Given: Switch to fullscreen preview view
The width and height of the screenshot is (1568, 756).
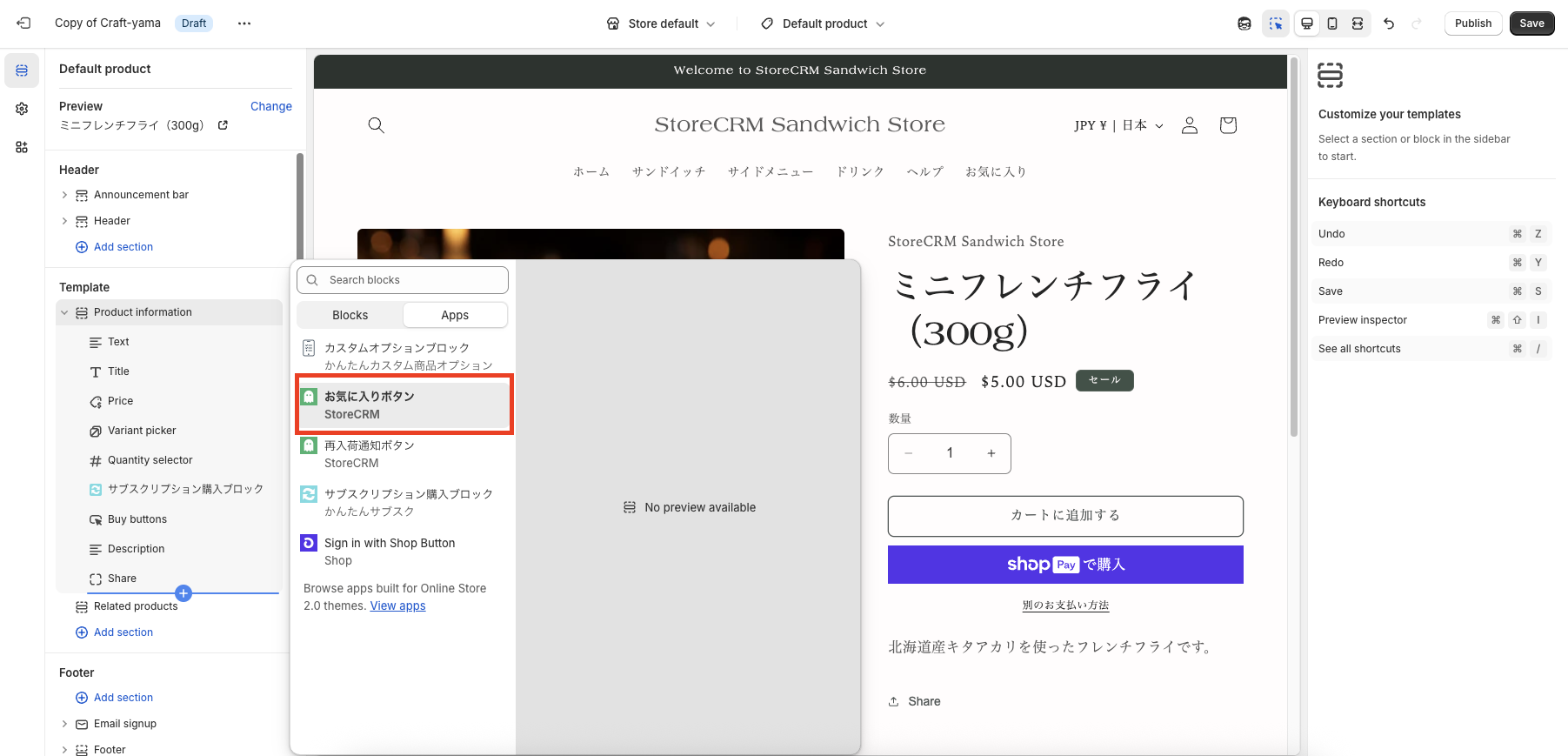Looking at the screenshot, I should point(1358,23).
